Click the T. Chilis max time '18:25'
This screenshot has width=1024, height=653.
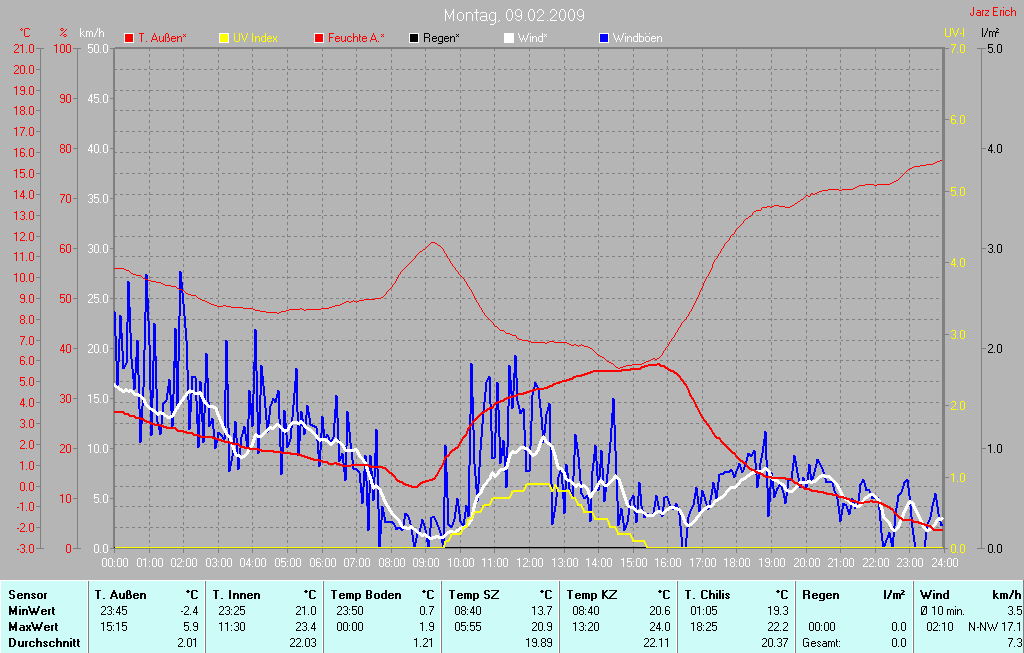coord(704,627)
